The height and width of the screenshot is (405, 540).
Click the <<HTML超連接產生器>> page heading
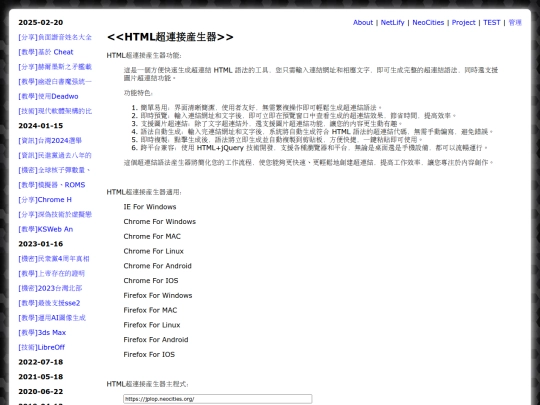pos(170,37)
